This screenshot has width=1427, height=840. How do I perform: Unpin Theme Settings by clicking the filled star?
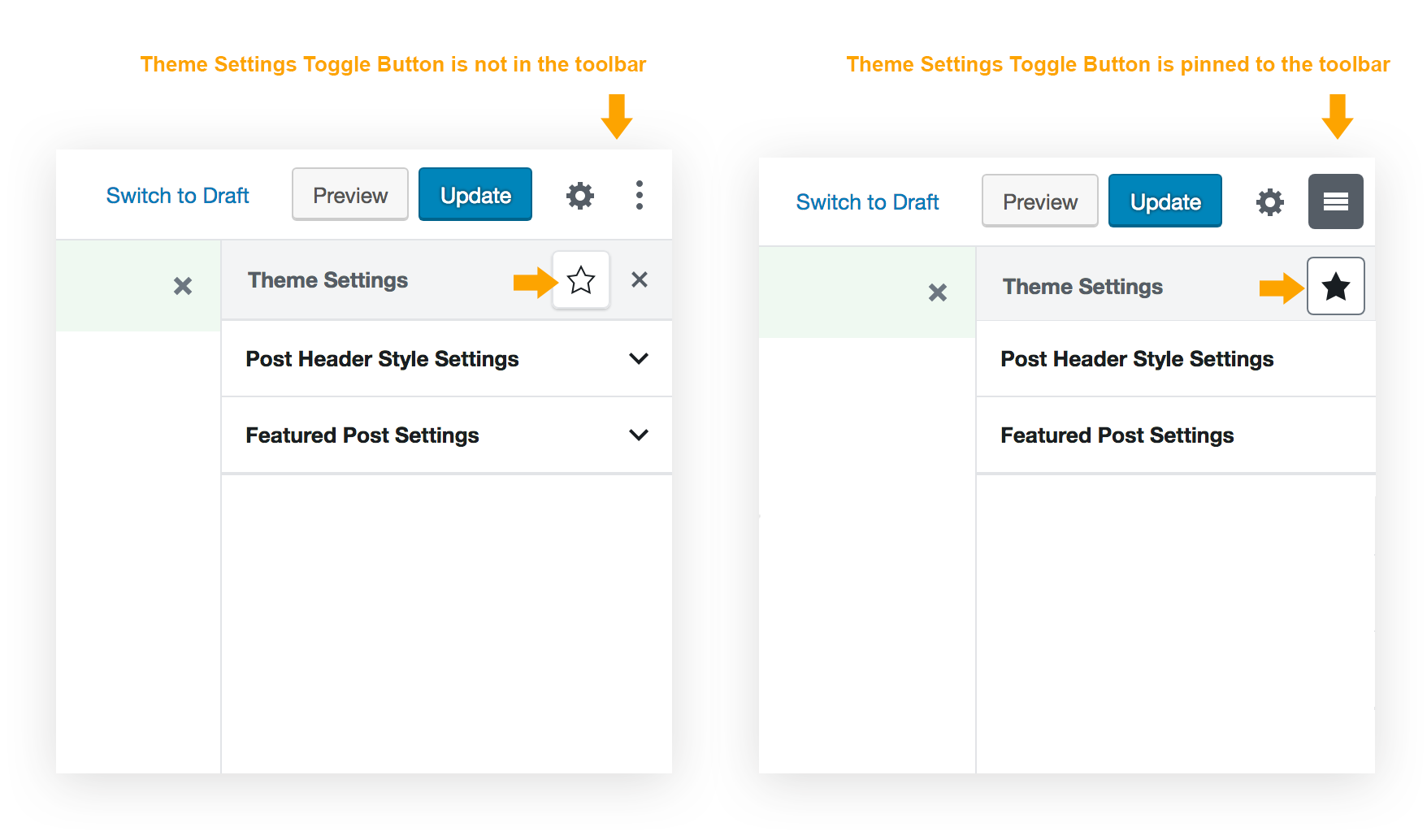pyautogui.click(x=1335, y=286)
